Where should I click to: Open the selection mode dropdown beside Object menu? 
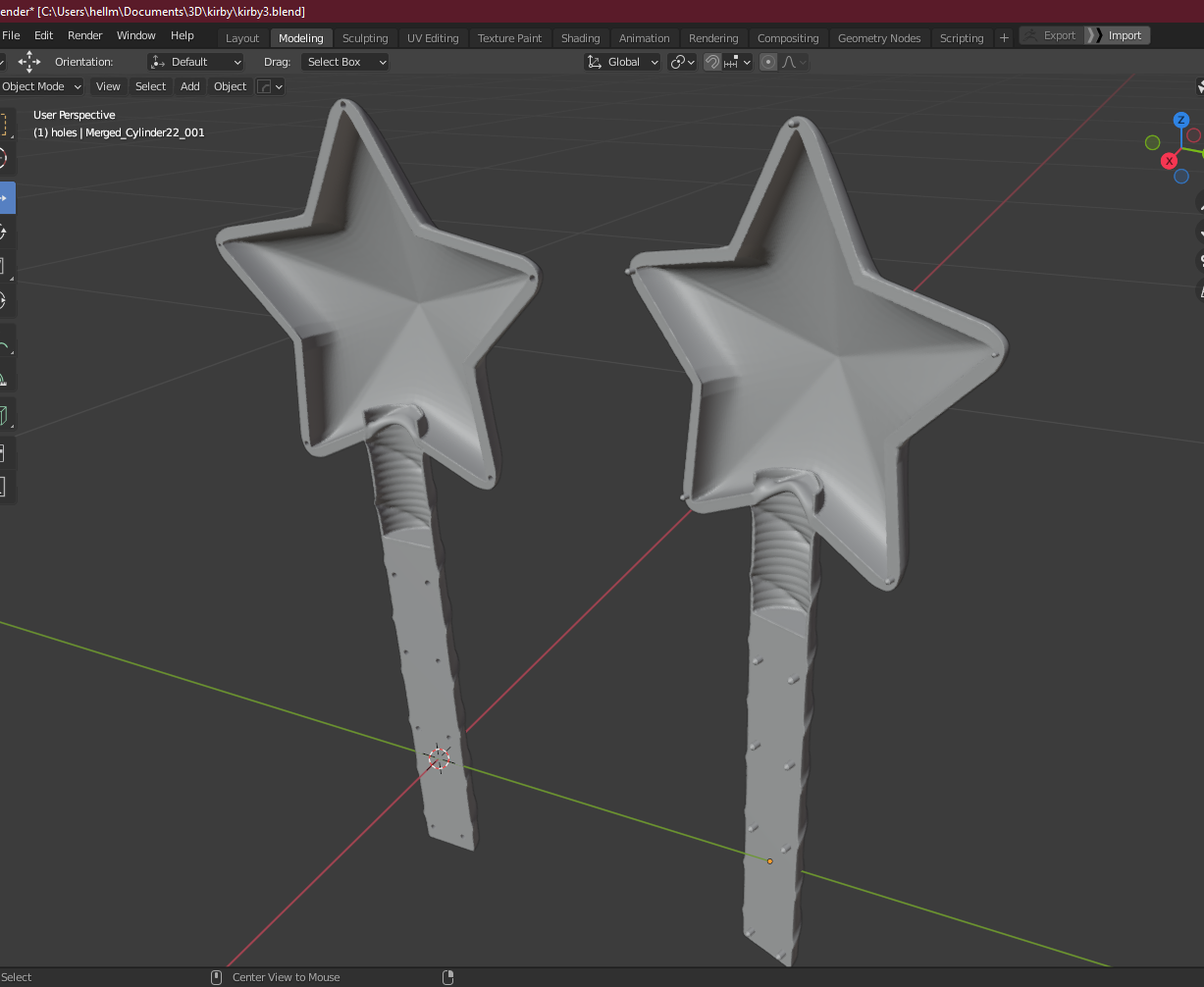tap(270, 86)
